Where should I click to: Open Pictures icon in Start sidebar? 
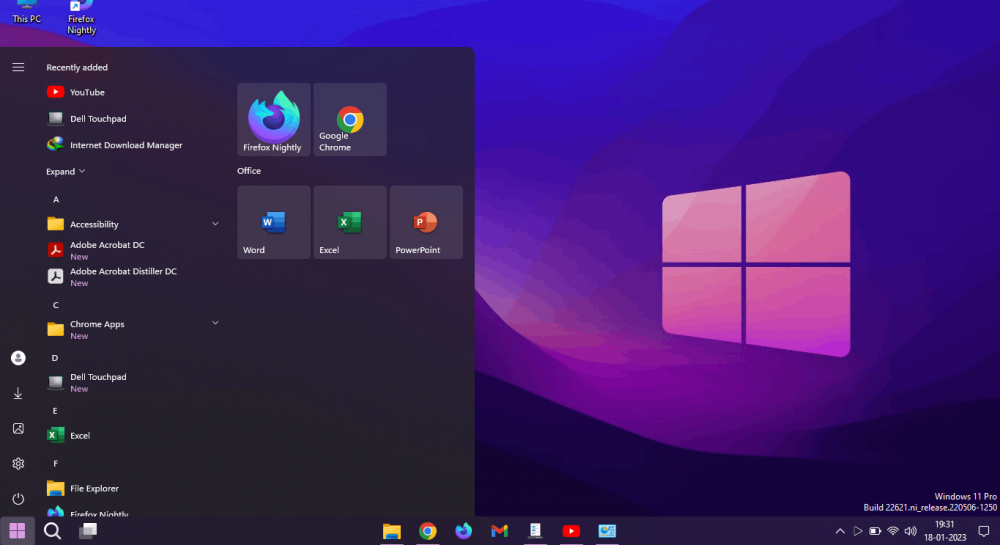[x=18, y=428]
